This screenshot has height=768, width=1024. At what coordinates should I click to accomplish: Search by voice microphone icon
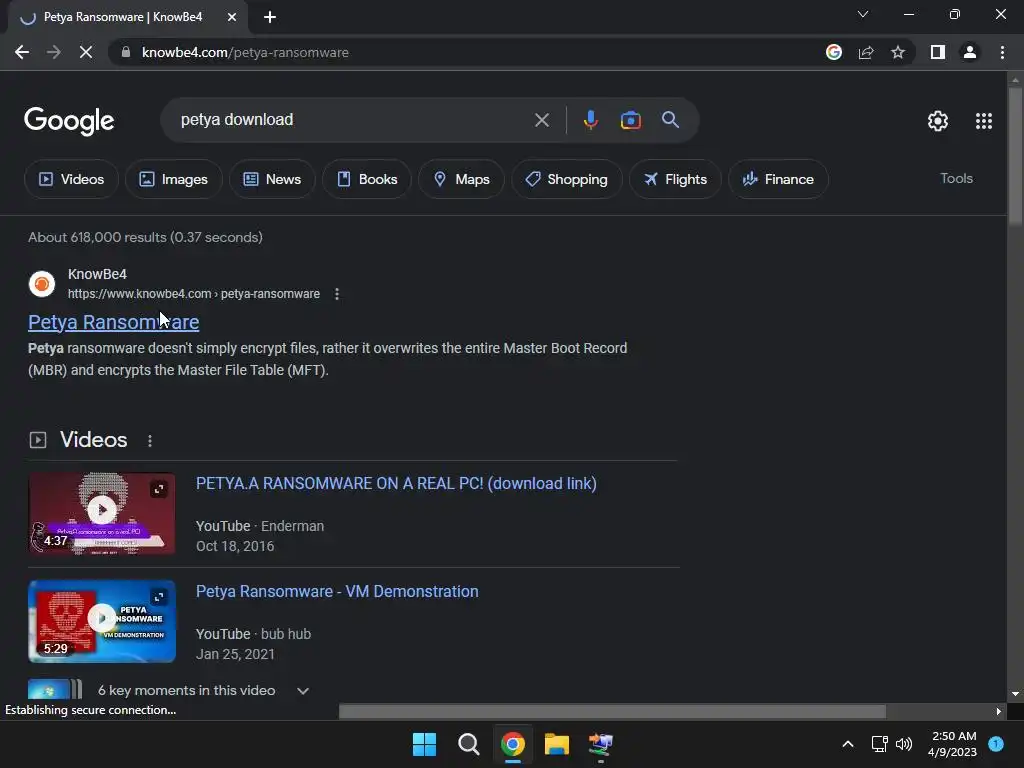tap(590, 120)
